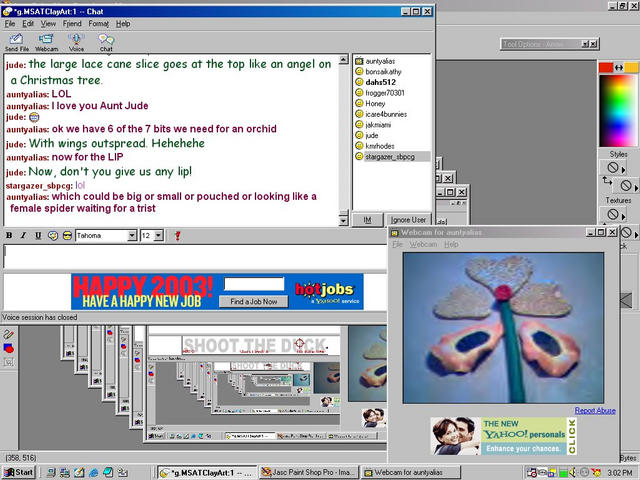The height and width of the screenshot is (480, 640).
Task: Select auntyalias in the user list
Action: pyautogui.click(x=380, y=61)
